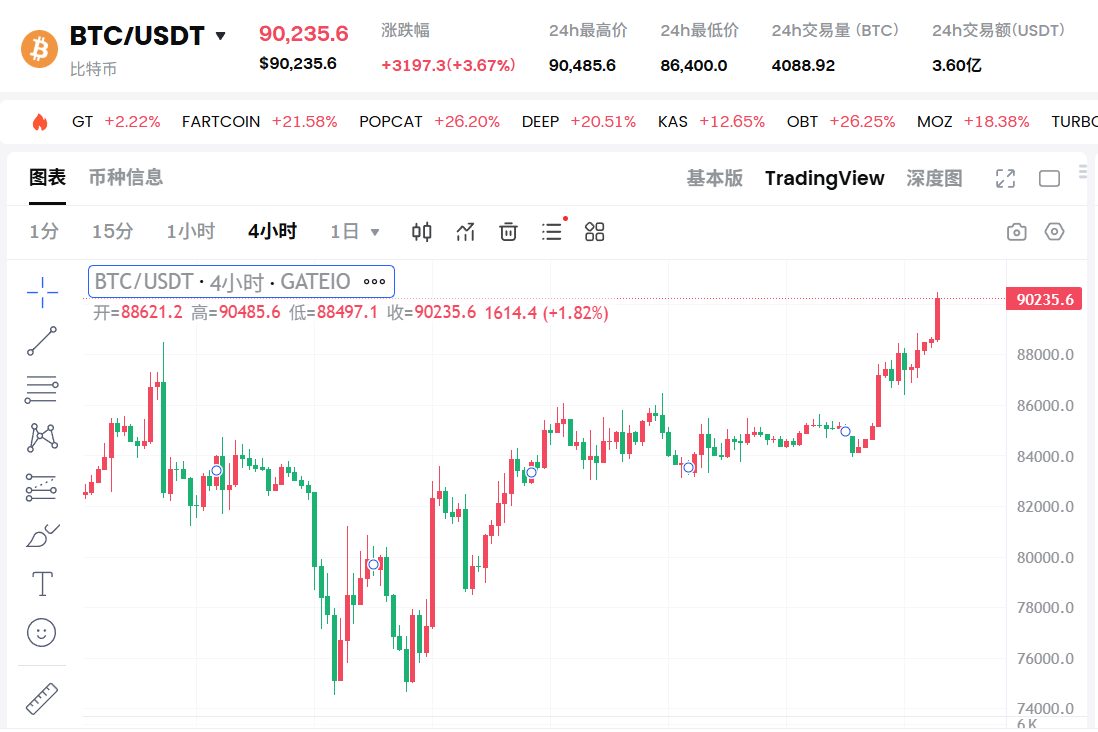
Task: Select the 基本版 chart mode
Action: pyautogui.click(x=714, y=178)
